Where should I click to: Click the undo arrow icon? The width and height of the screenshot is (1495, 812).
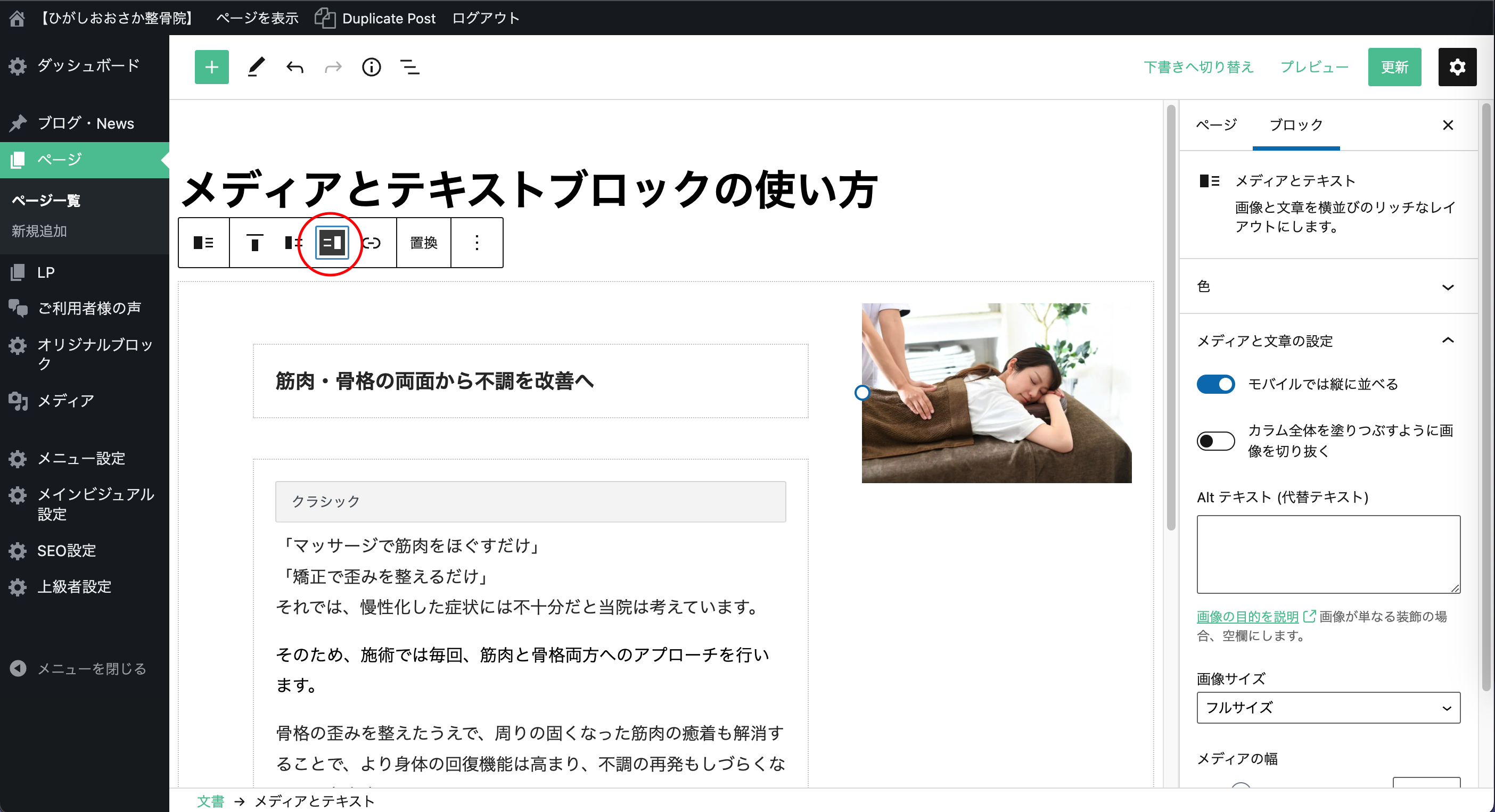295,67
